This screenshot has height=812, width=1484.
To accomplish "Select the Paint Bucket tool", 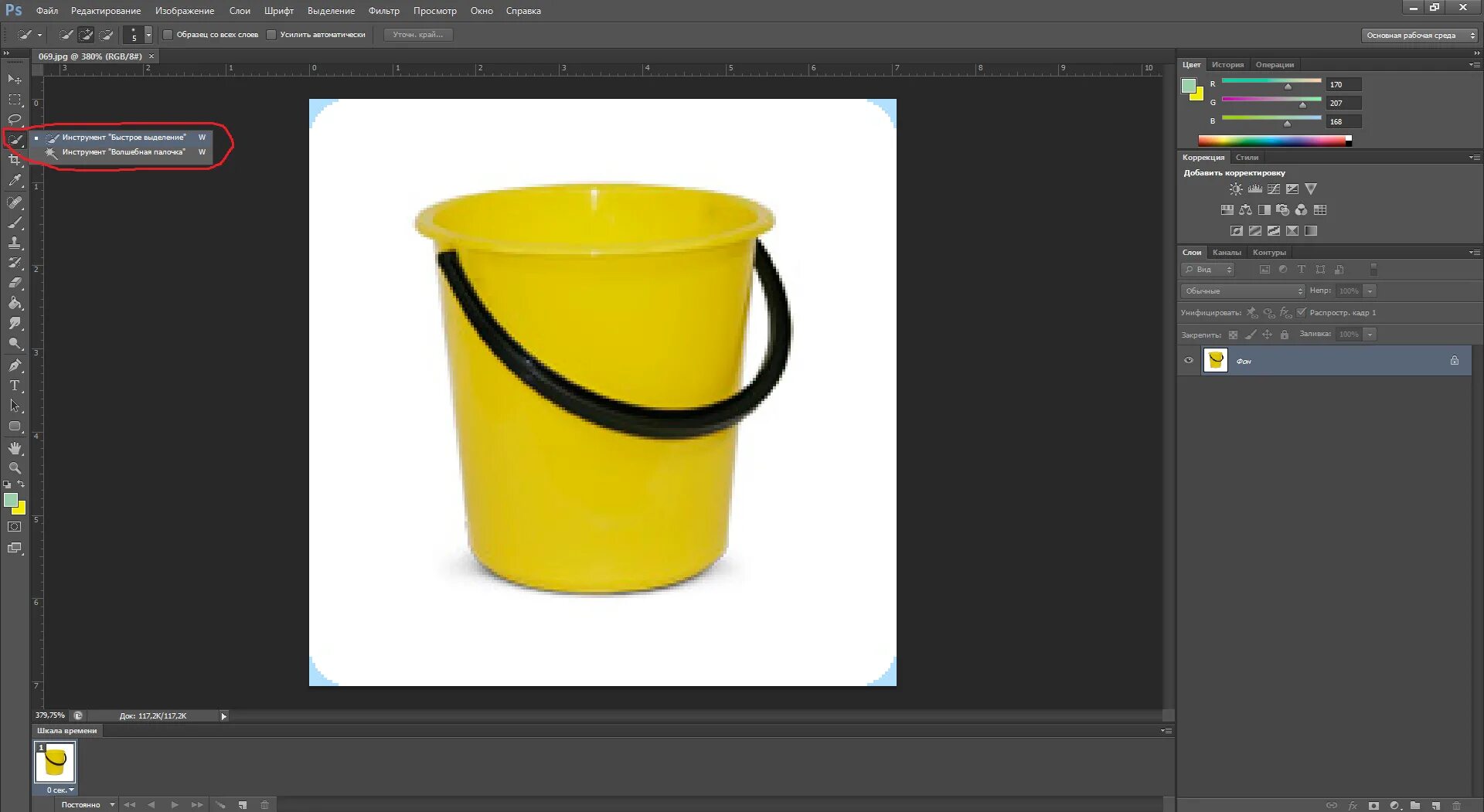I will [15, 303].
